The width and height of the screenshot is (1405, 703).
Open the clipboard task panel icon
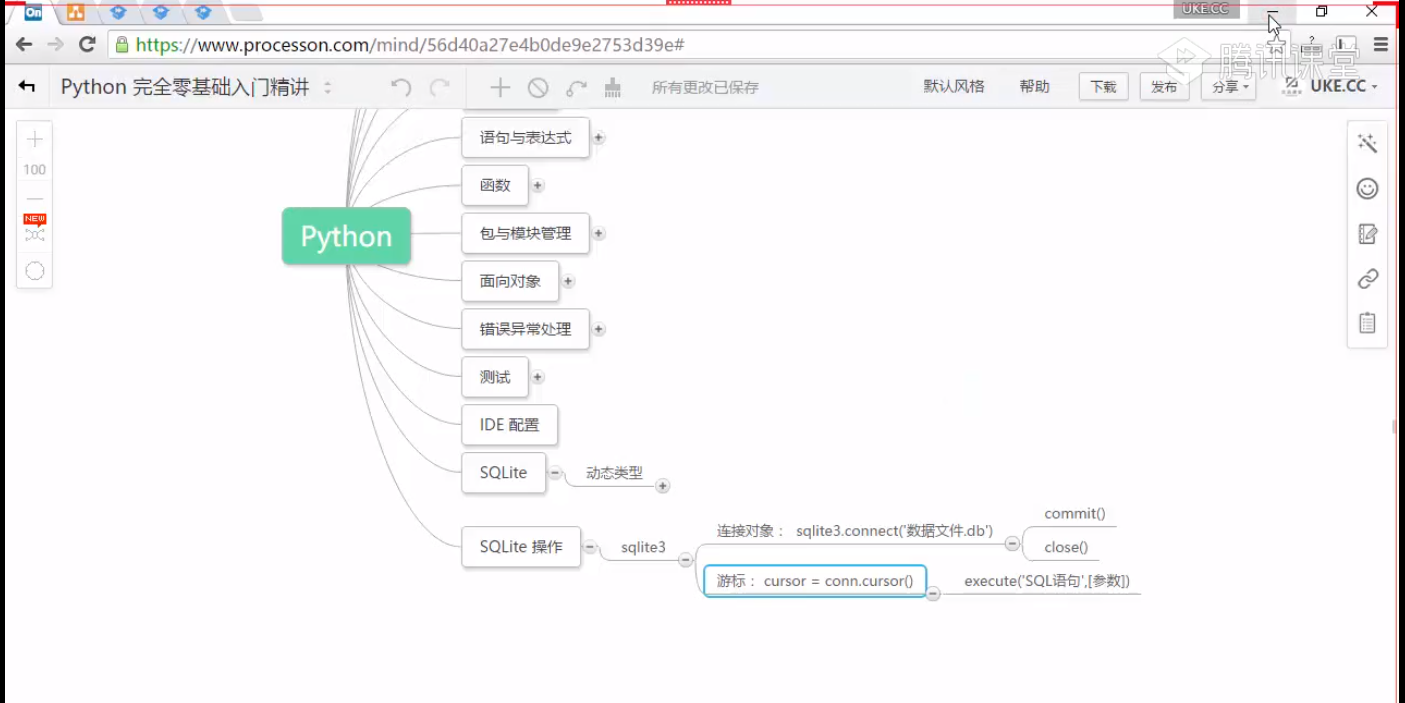1367,323
